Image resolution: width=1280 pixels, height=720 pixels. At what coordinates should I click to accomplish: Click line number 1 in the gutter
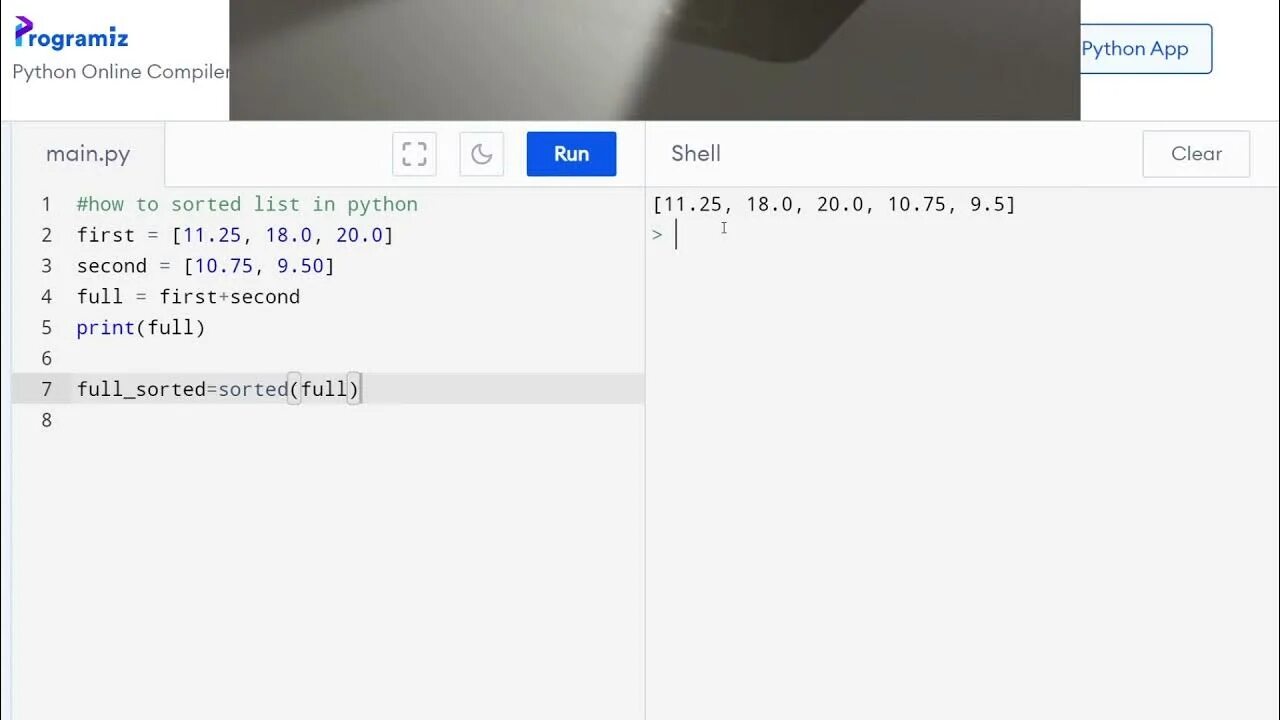pos(46,204)
